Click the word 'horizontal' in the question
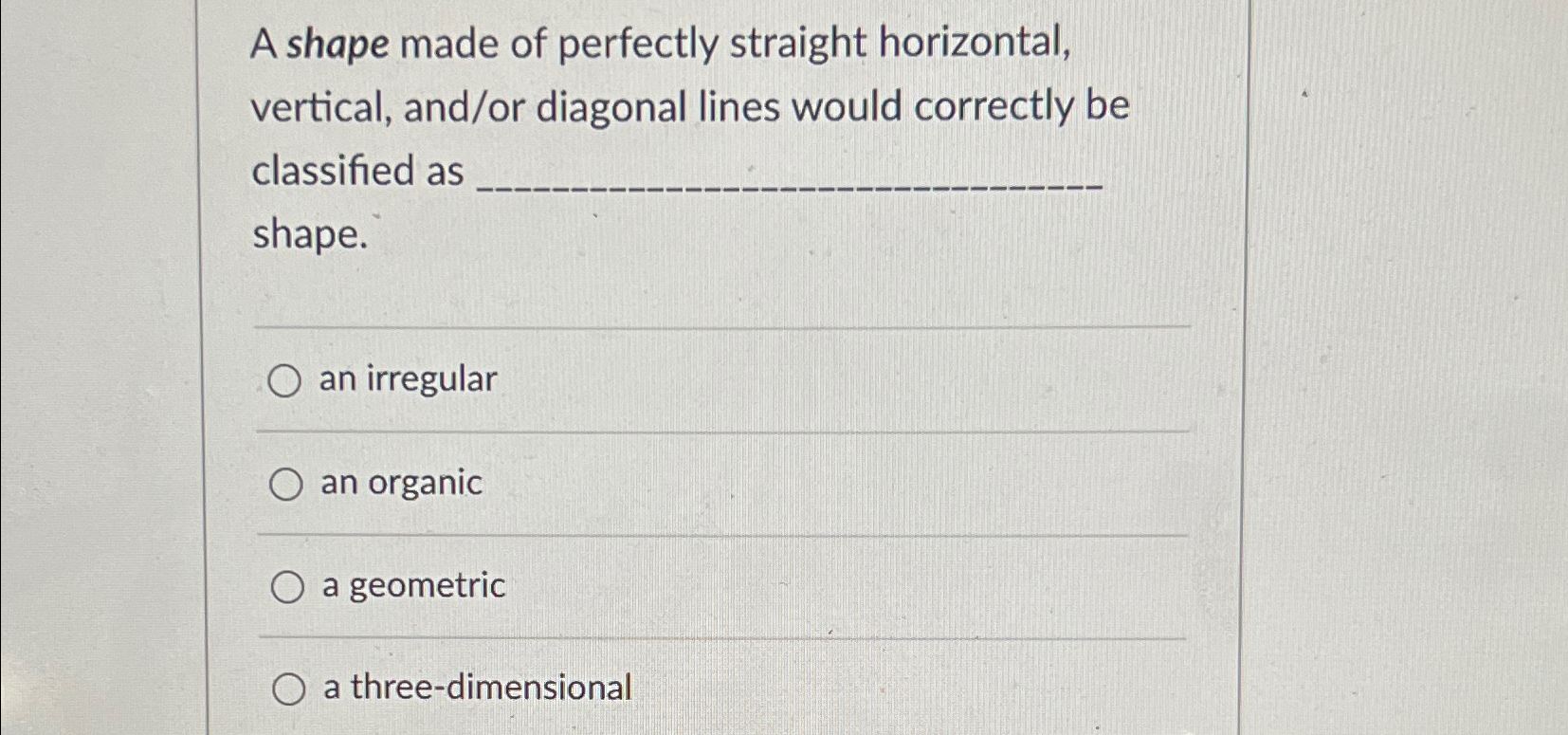The image size is (1568, 735). [975, 42]
